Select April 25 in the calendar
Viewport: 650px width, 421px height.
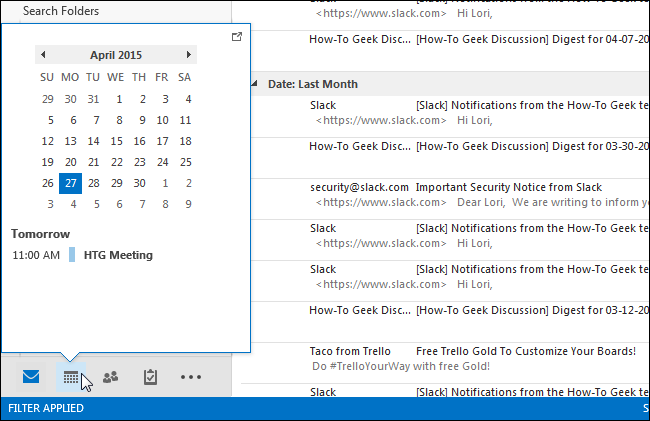pos(185,162)
